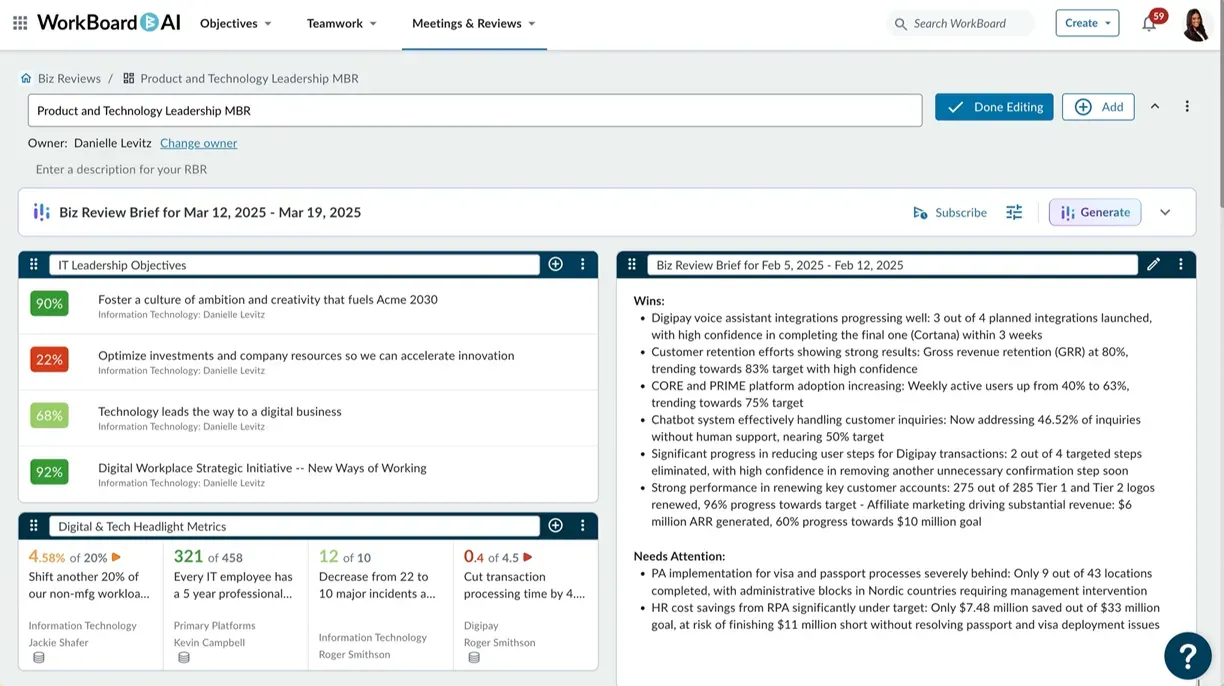
Task: Open the app launcher grid icon
Action: click(20, 23)
